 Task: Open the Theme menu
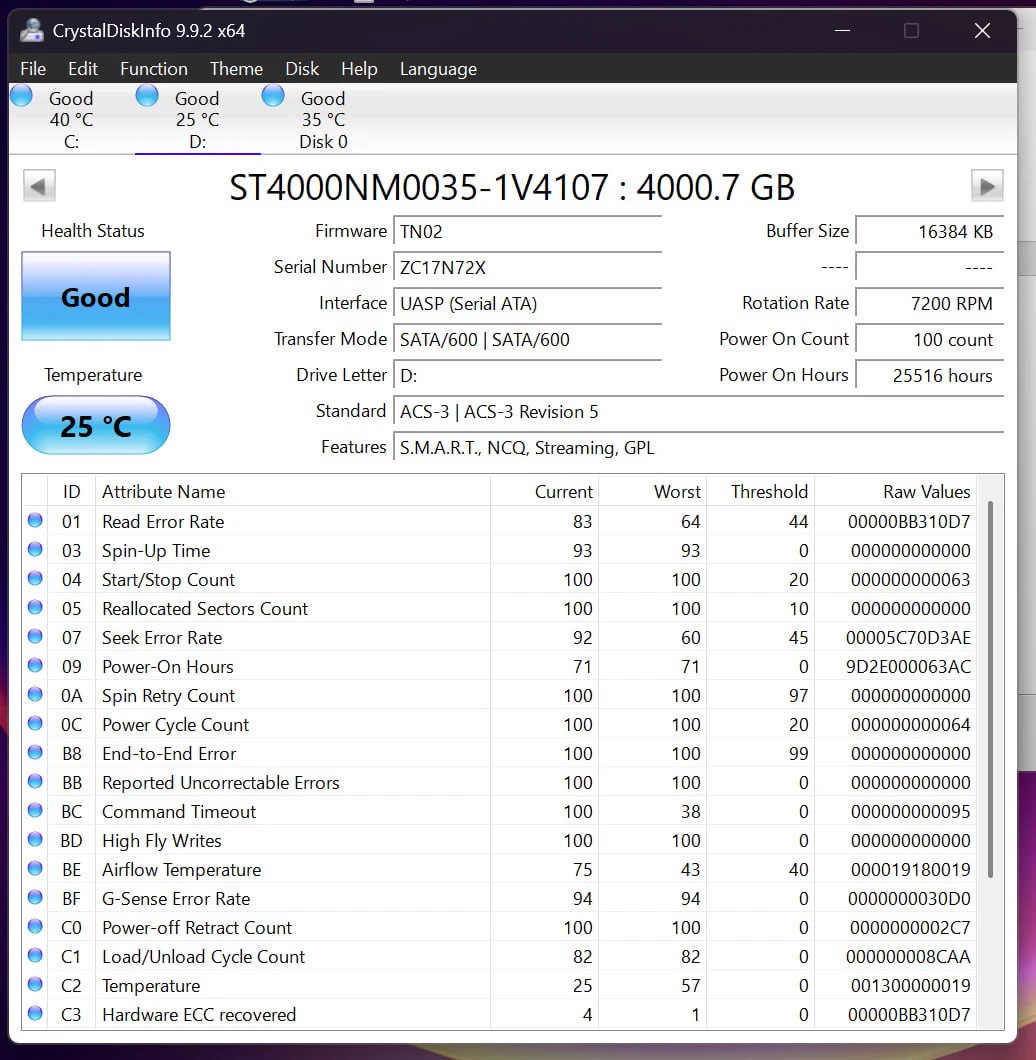pos(236,69)
